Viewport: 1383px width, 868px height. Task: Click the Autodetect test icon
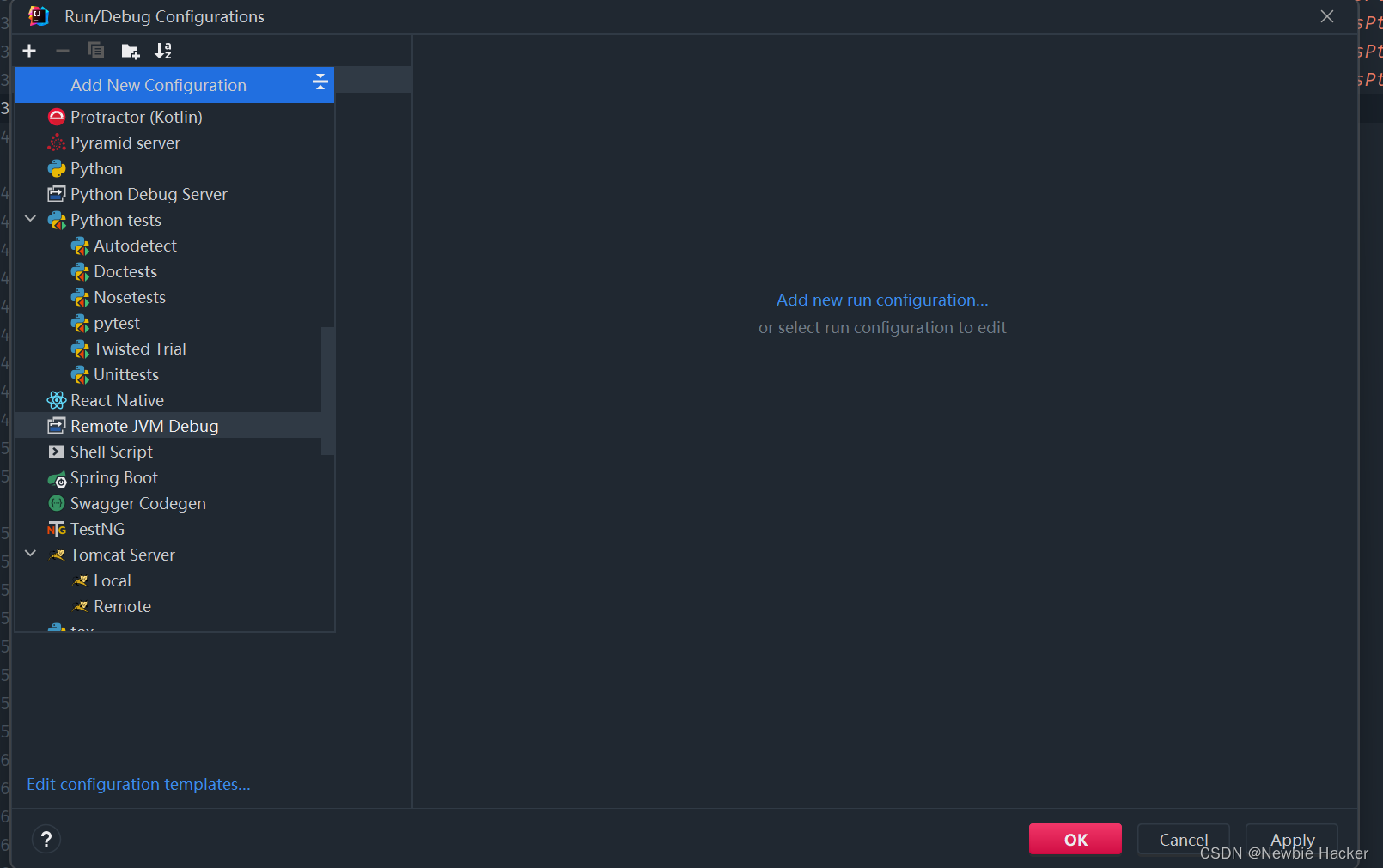[x=80, y=246]
